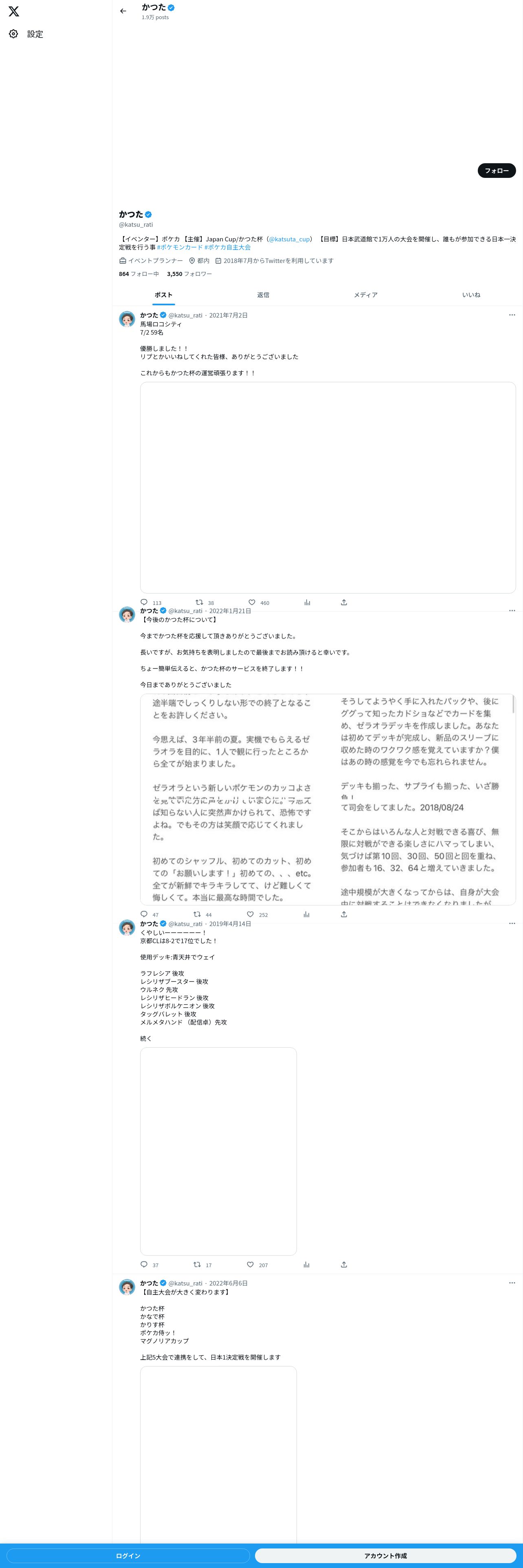View analytics icon of the 2019年4月14日 post

(307, 1264)
